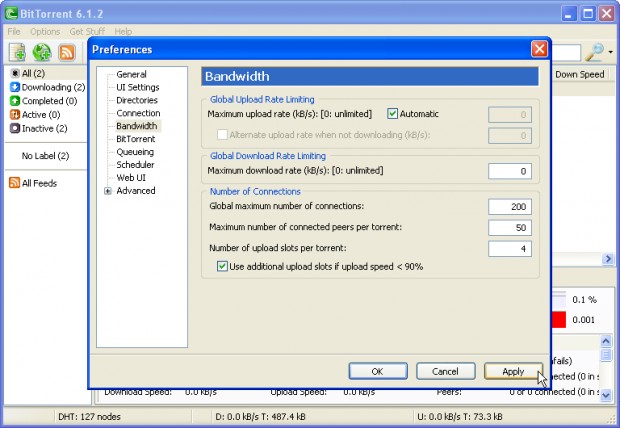Select No Label (2) entry
The image size is (620, 428).
(x=45, y=156)
